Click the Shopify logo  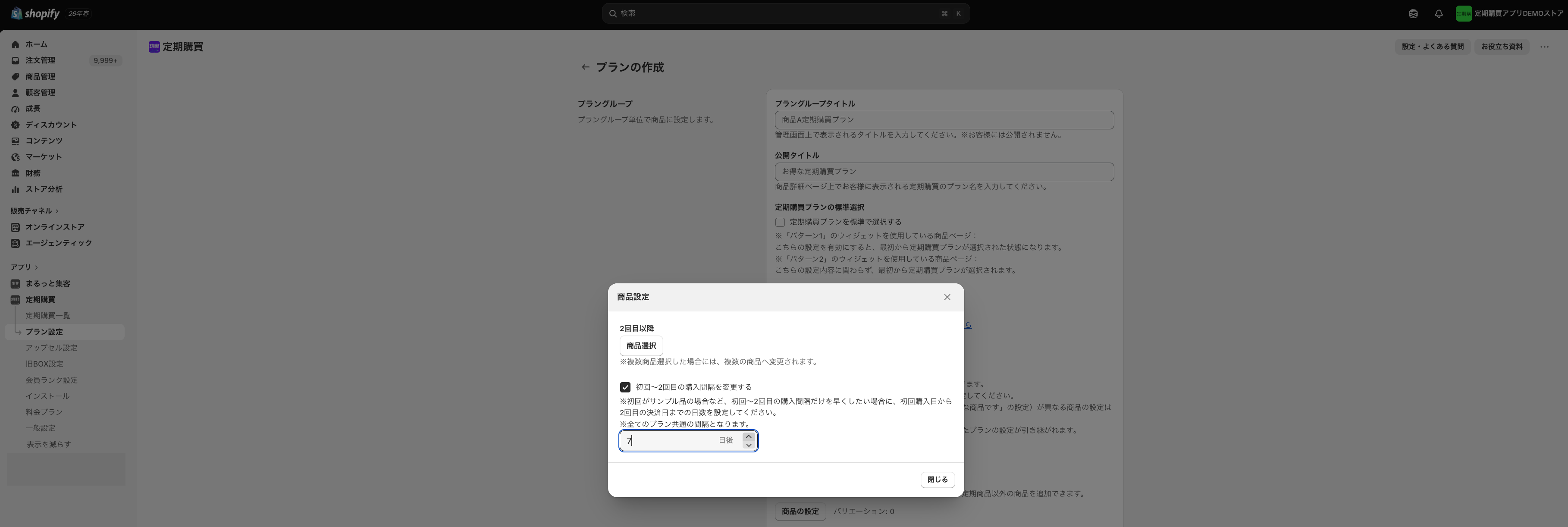pyautogui.click(x=36, y=13)
